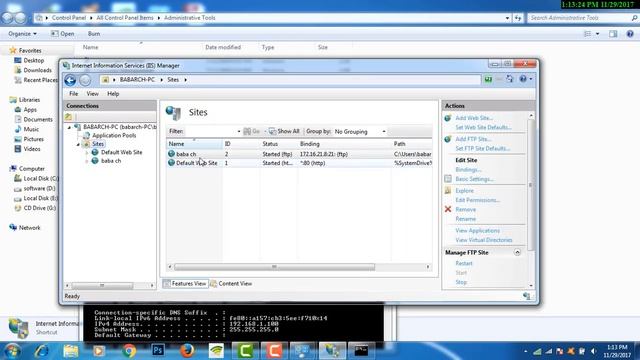This screenshot has width=640, height=360.
Task: Click the IIS Manager forward navigation arrow
Action: coord(85,80)
